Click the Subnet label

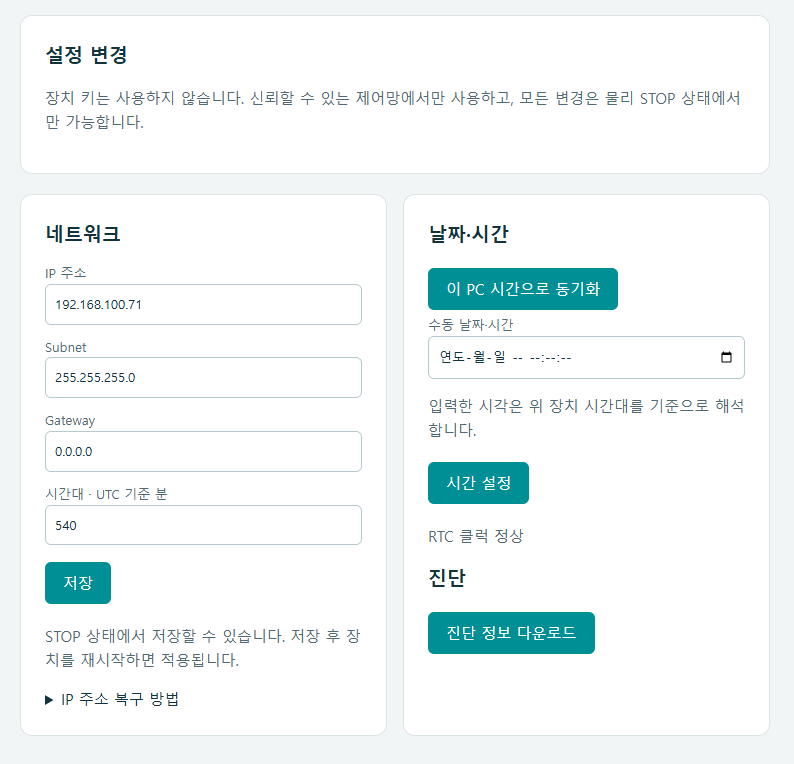[x=66, y=347]
